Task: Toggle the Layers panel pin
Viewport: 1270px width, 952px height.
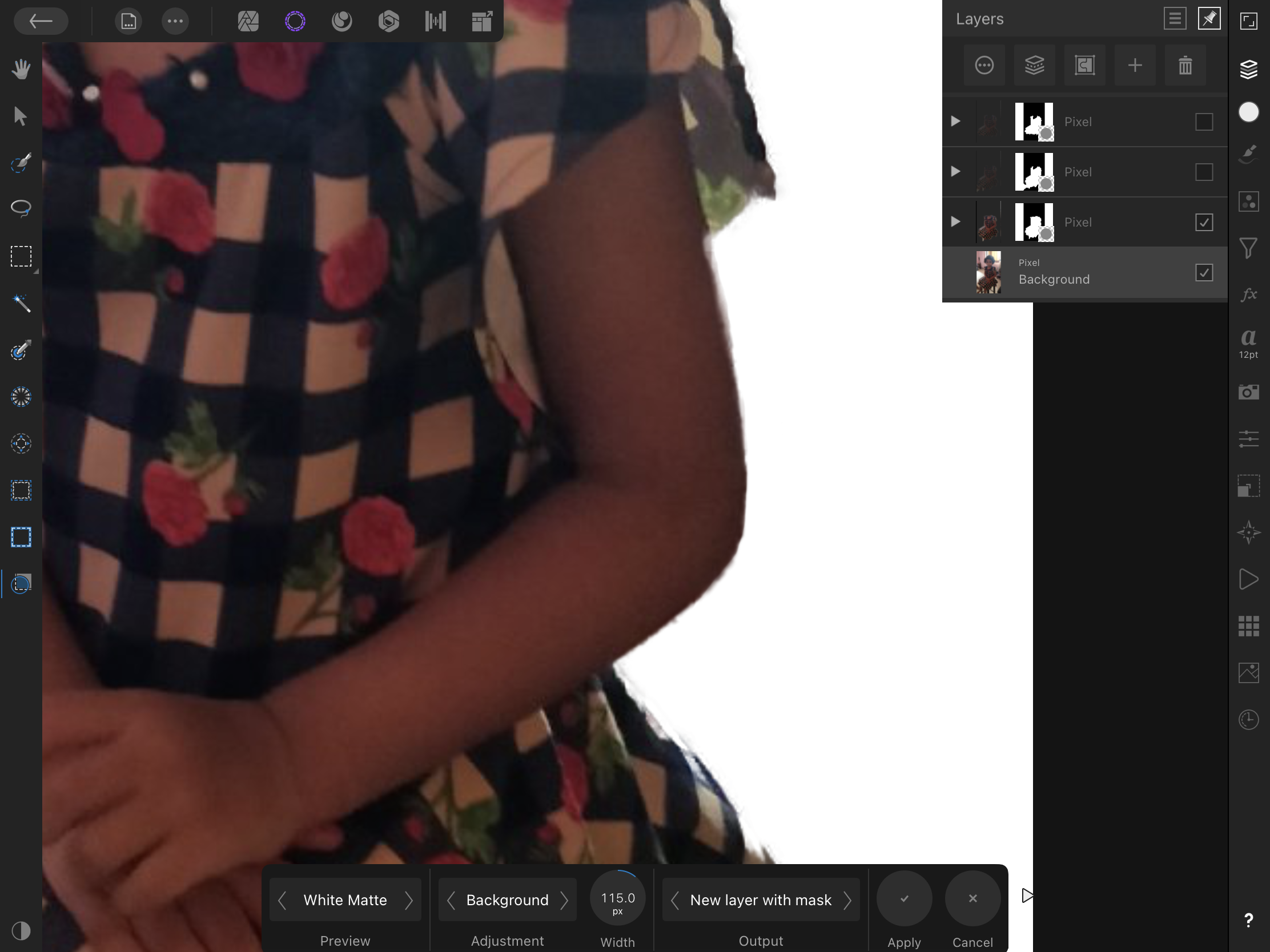Action: click(x=1208, y=19)
